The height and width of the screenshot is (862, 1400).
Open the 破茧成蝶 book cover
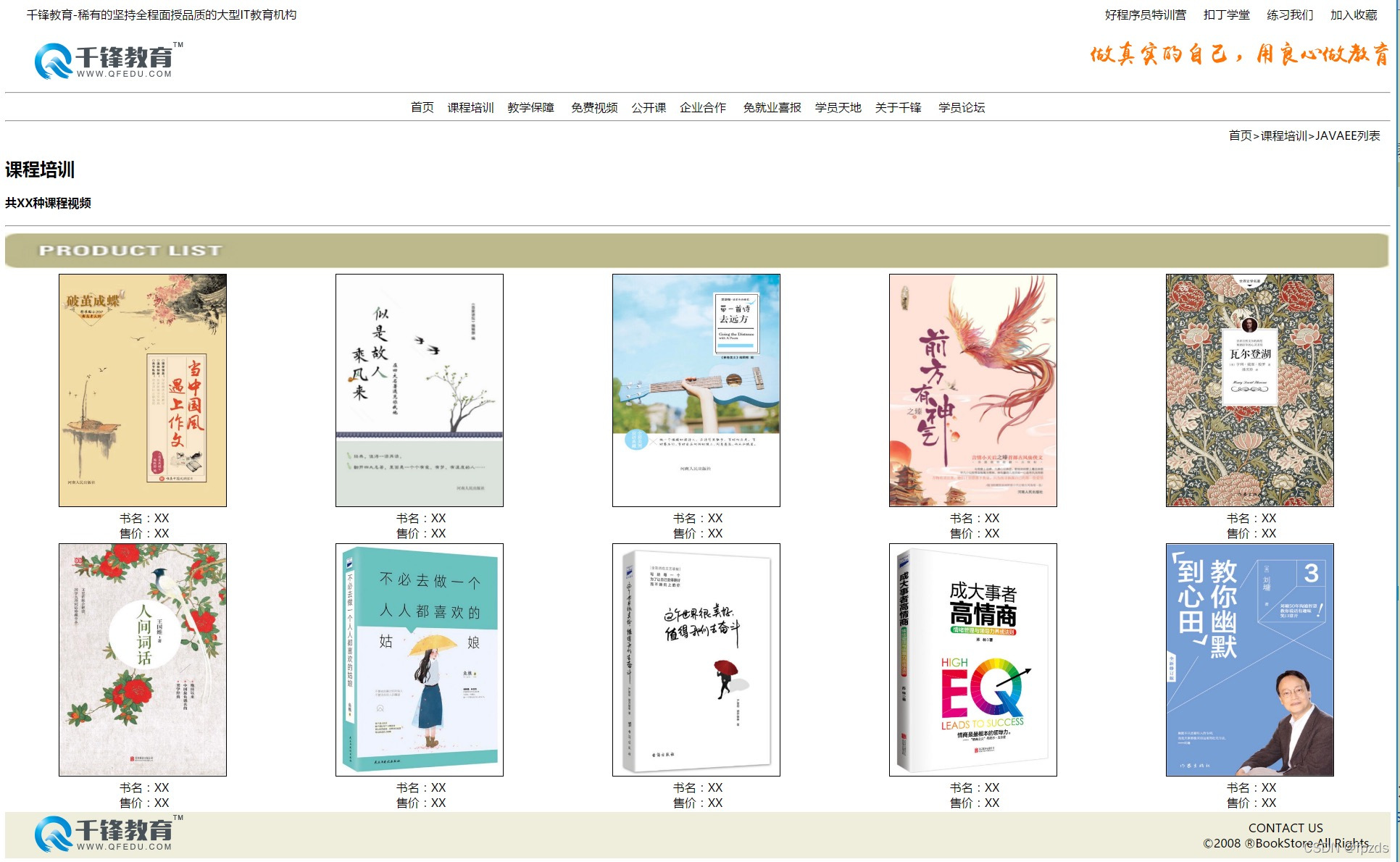click(x=143, y=390)
